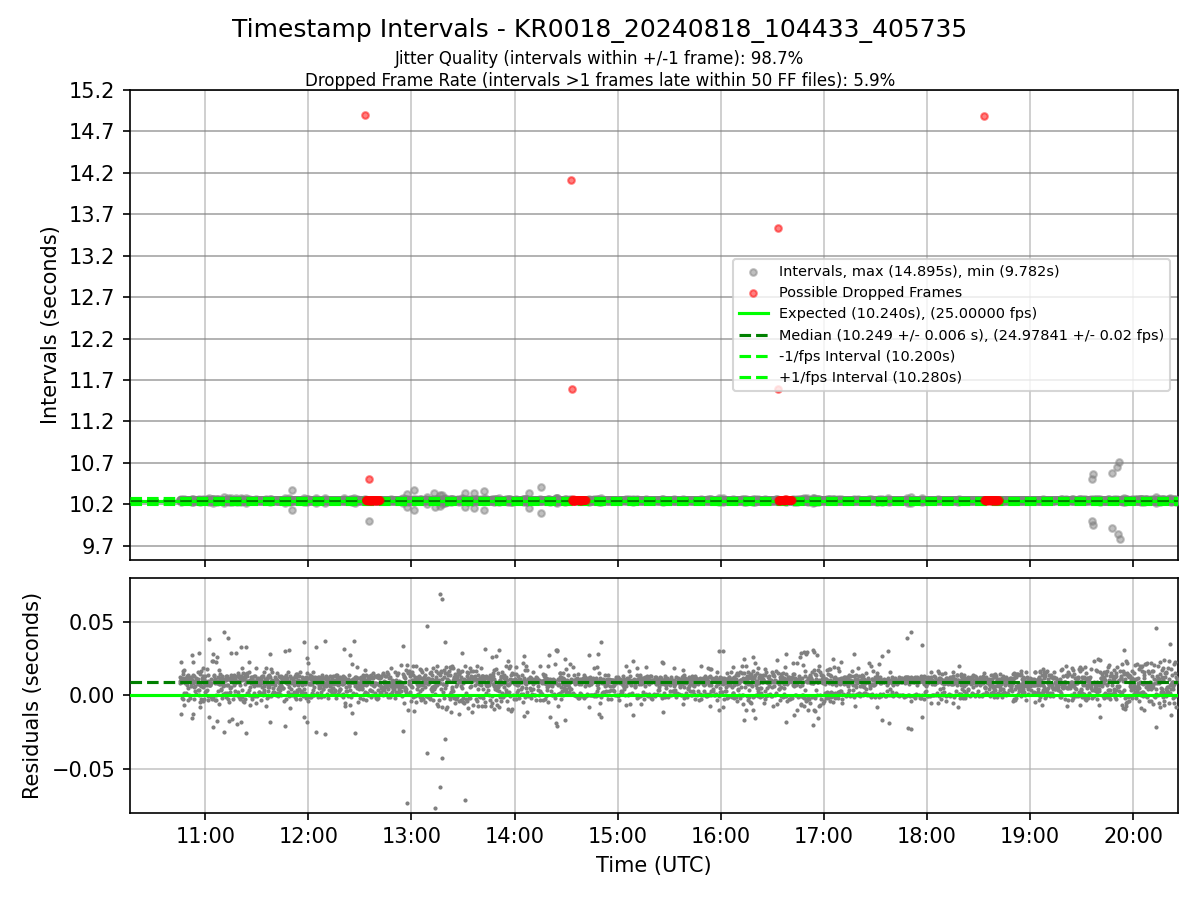Click the red dropped-frame point at 11.6 s near 14:30

[572, 389]
